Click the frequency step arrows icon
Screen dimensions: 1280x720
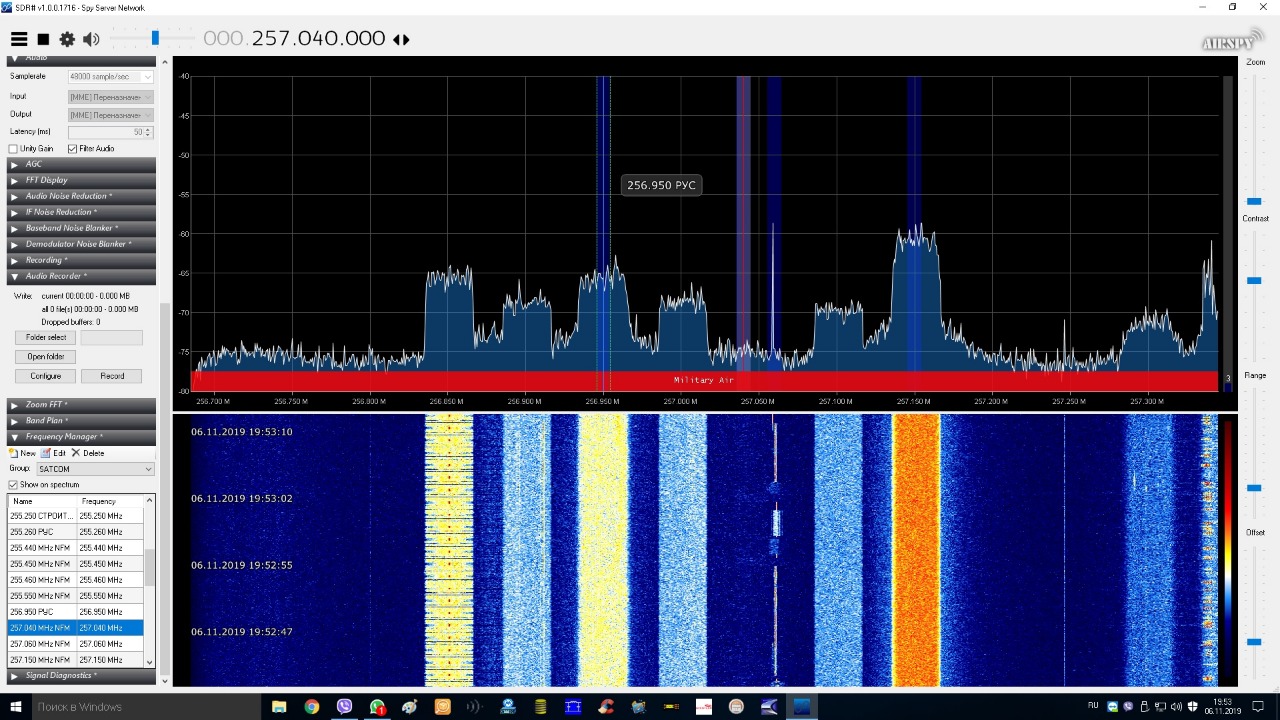(401, 39)
